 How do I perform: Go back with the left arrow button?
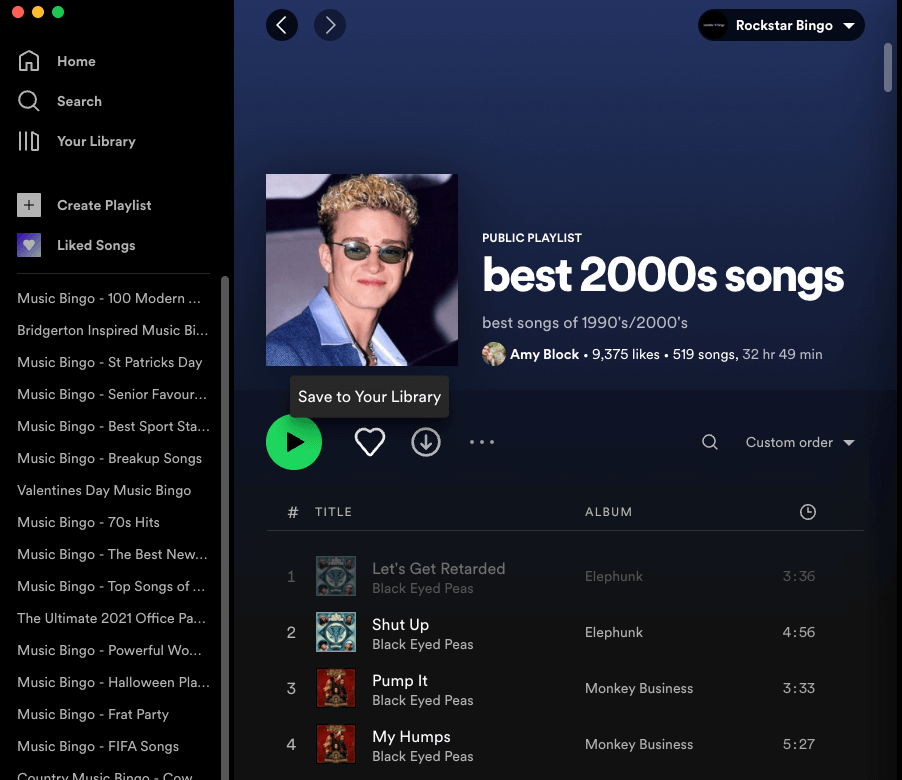[282, 25]
